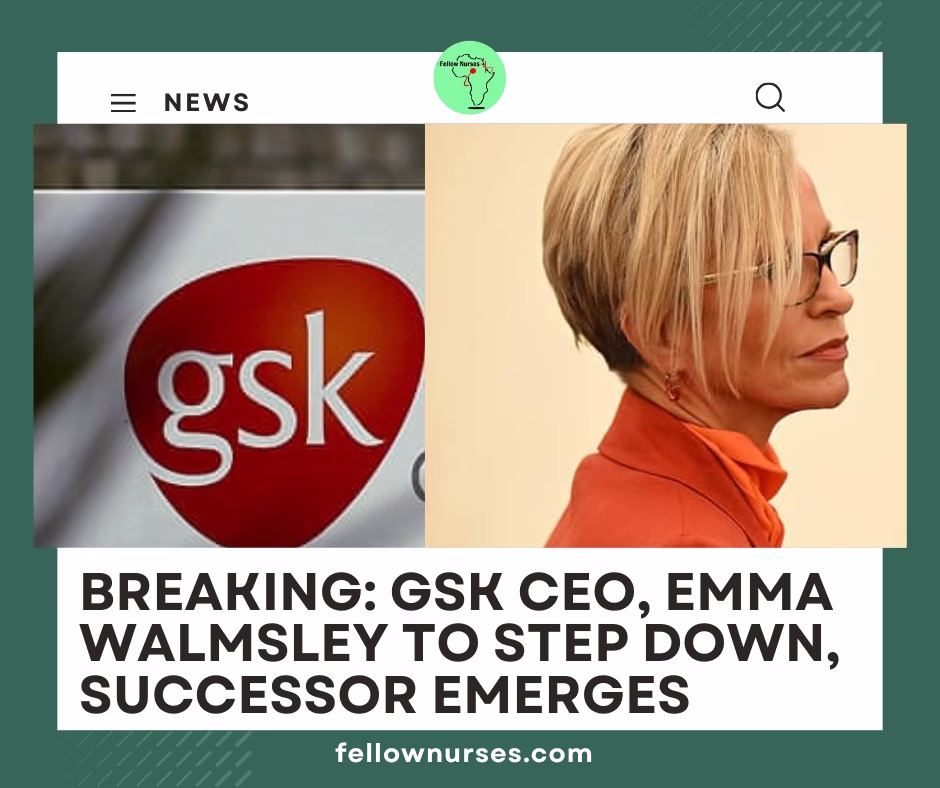Click WALMSLEY TO STEP DOWN line
This screenshot has height=788, width=940.
[x=460, y=643]
